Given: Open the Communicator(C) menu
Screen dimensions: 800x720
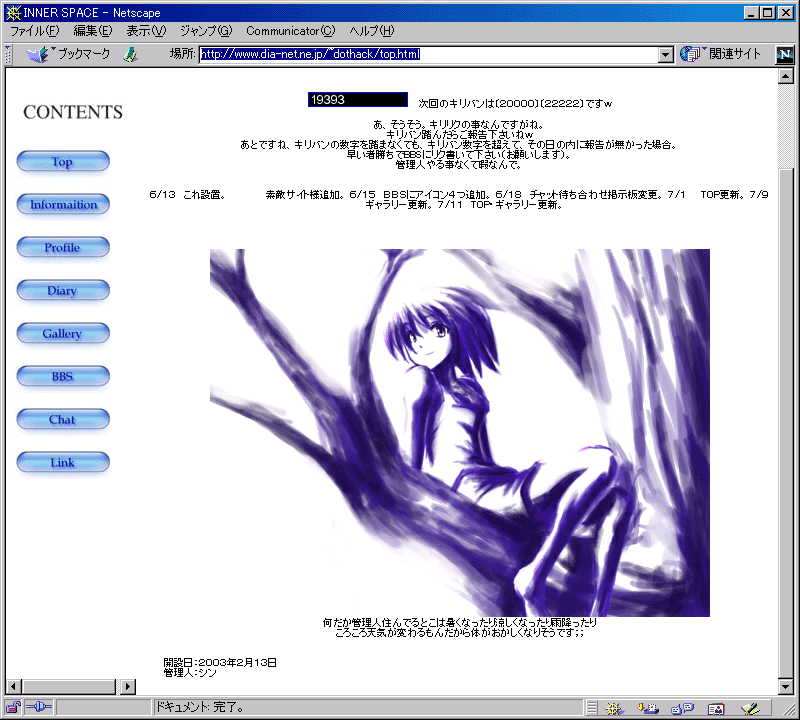Looking at the screenshot, I should pyautogui.click(x=291, y=31).
